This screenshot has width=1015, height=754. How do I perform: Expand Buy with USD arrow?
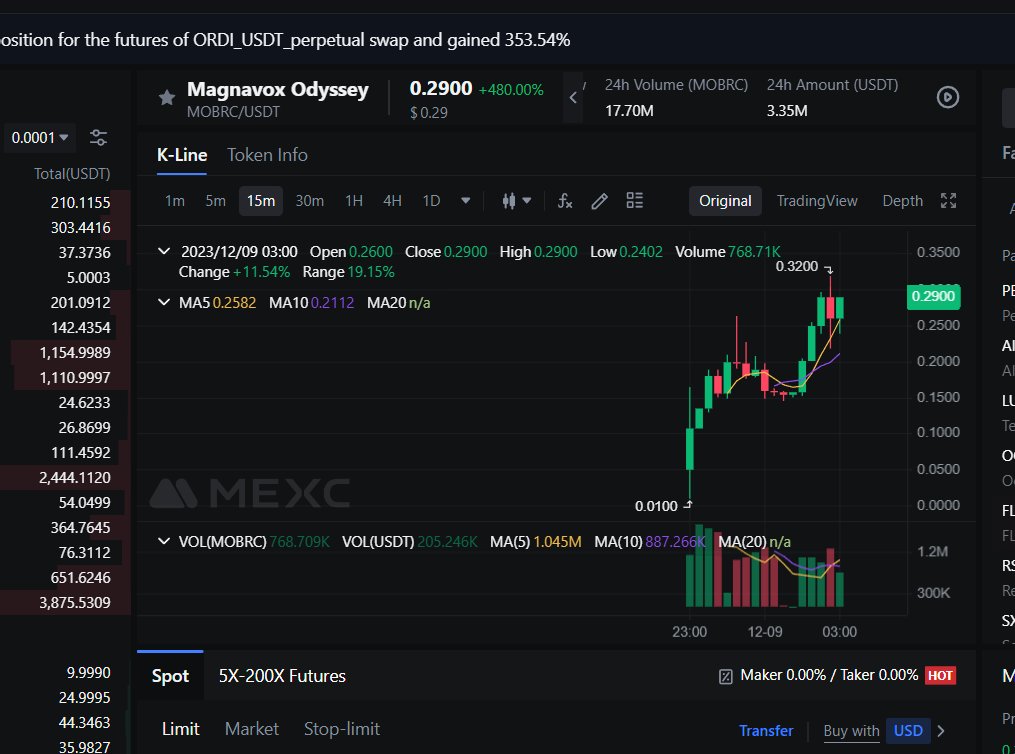[941, 731]
